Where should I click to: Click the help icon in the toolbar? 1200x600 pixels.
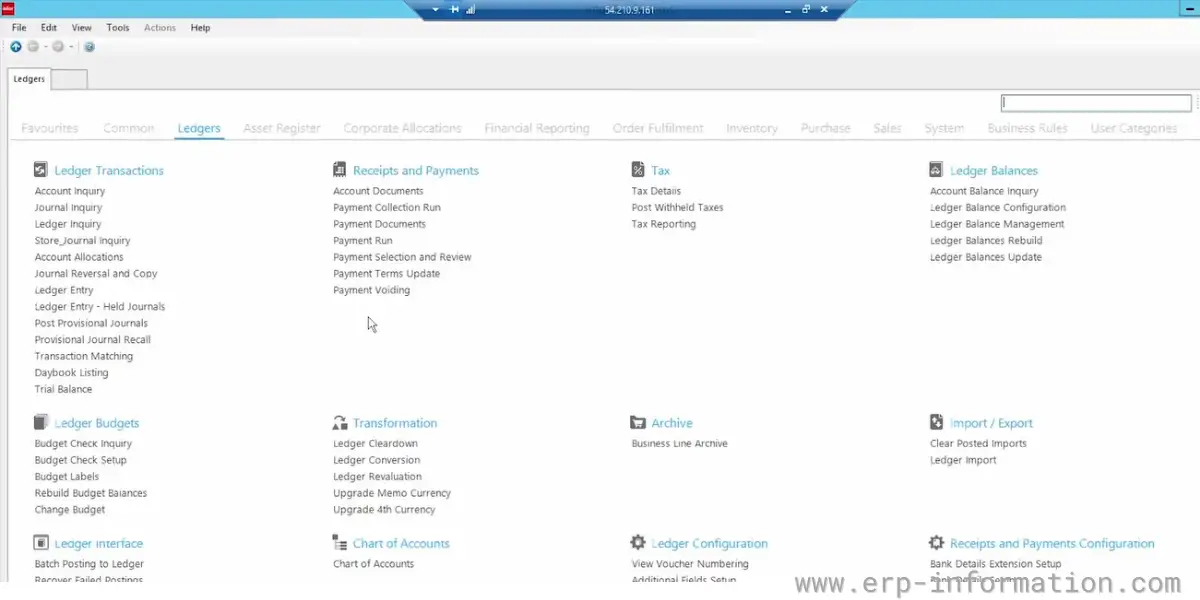coord(89,47)
